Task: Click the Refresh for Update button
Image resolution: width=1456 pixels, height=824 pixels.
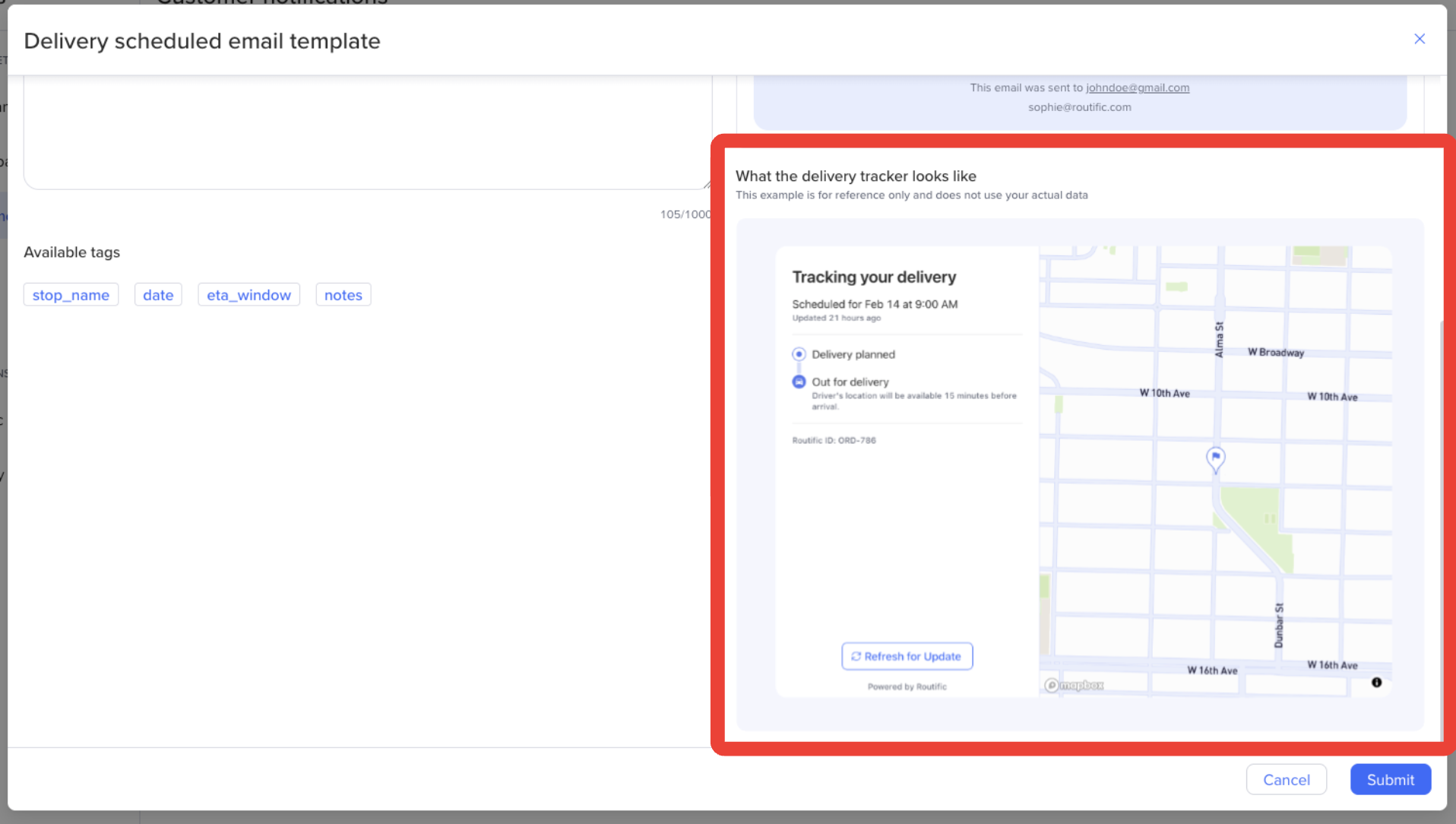Action: click(x=907, y=656)
